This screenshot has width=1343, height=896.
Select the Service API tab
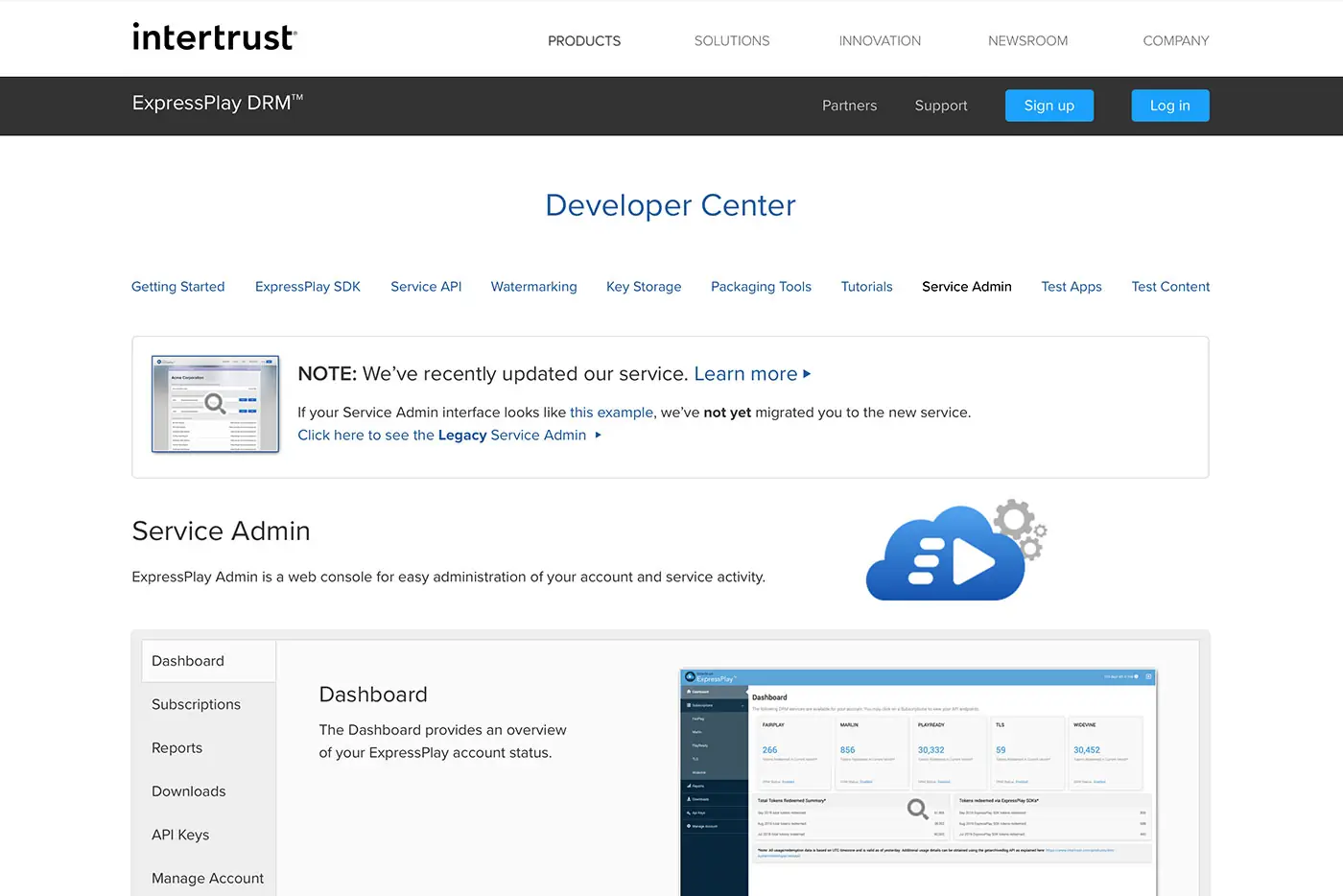click(x=426, y=287)
